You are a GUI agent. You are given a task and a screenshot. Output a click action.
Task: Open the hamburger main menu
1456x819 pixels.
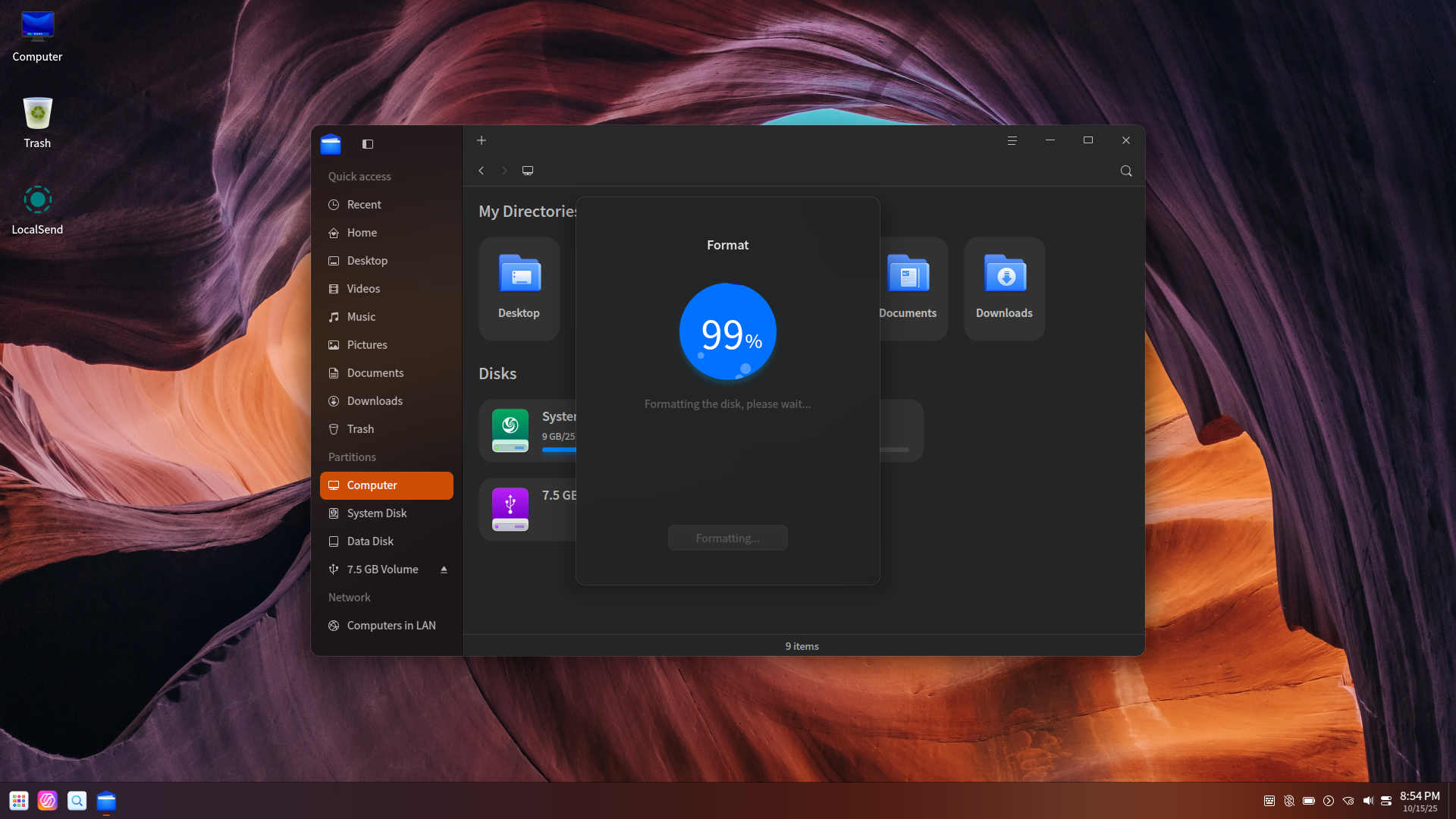(1012, 140)
